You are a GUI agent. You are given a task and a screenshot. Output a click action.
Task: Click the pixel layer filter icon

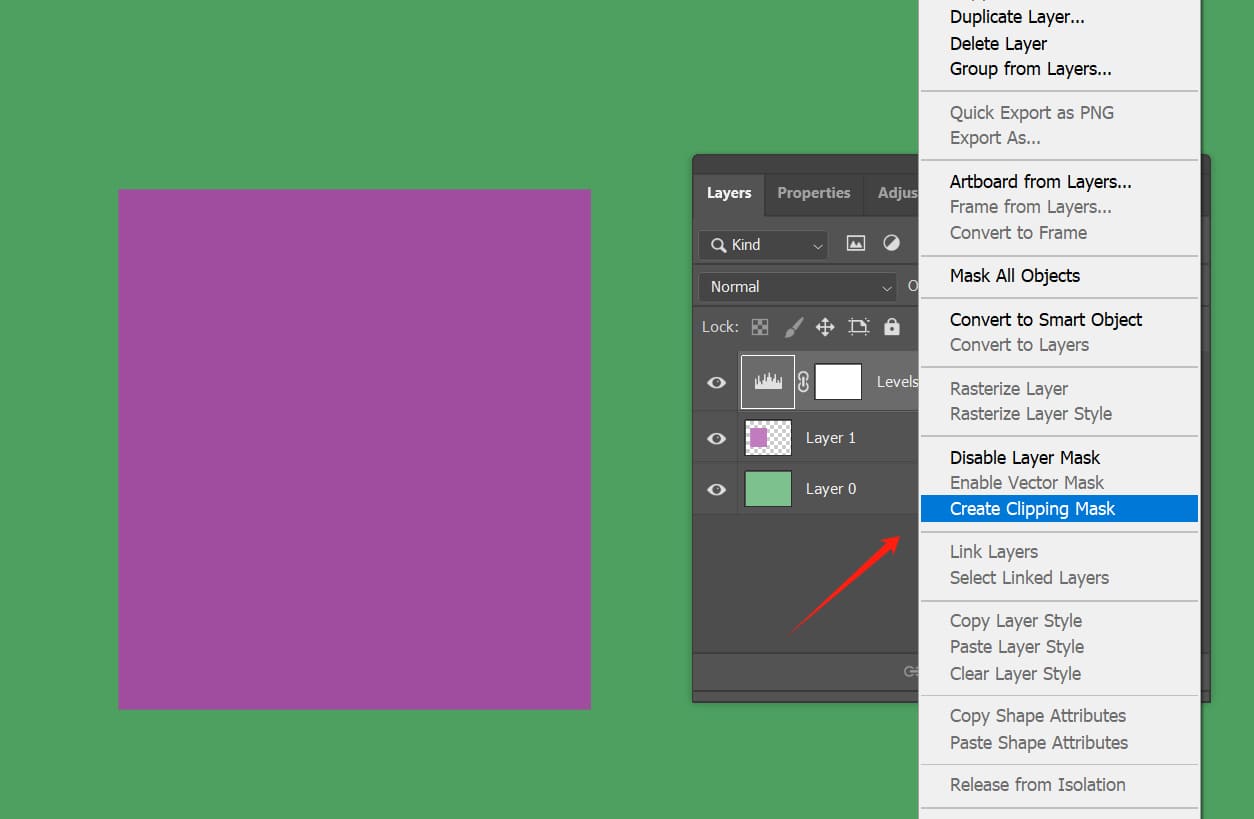(x=856, y=244)
